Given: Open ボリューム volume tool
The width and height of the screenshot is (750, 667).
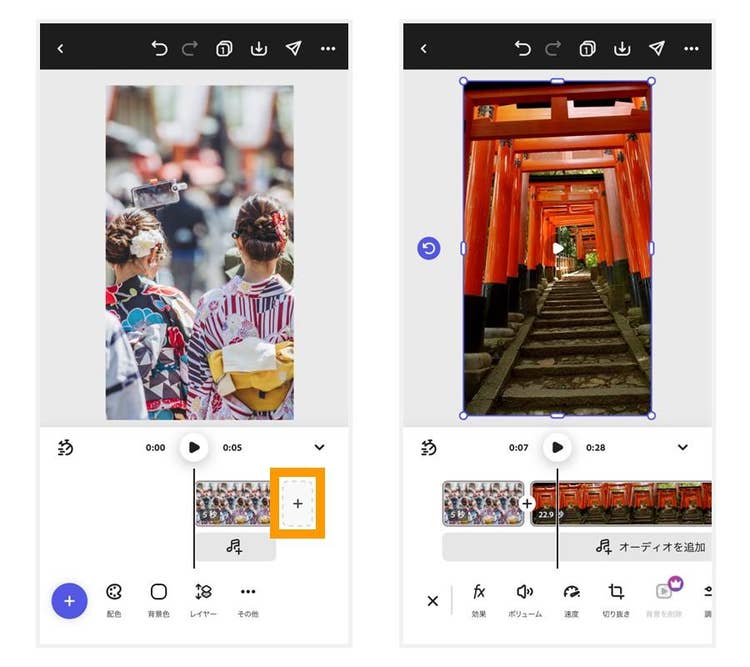Looking at the screenshot, I should [525, 600].
